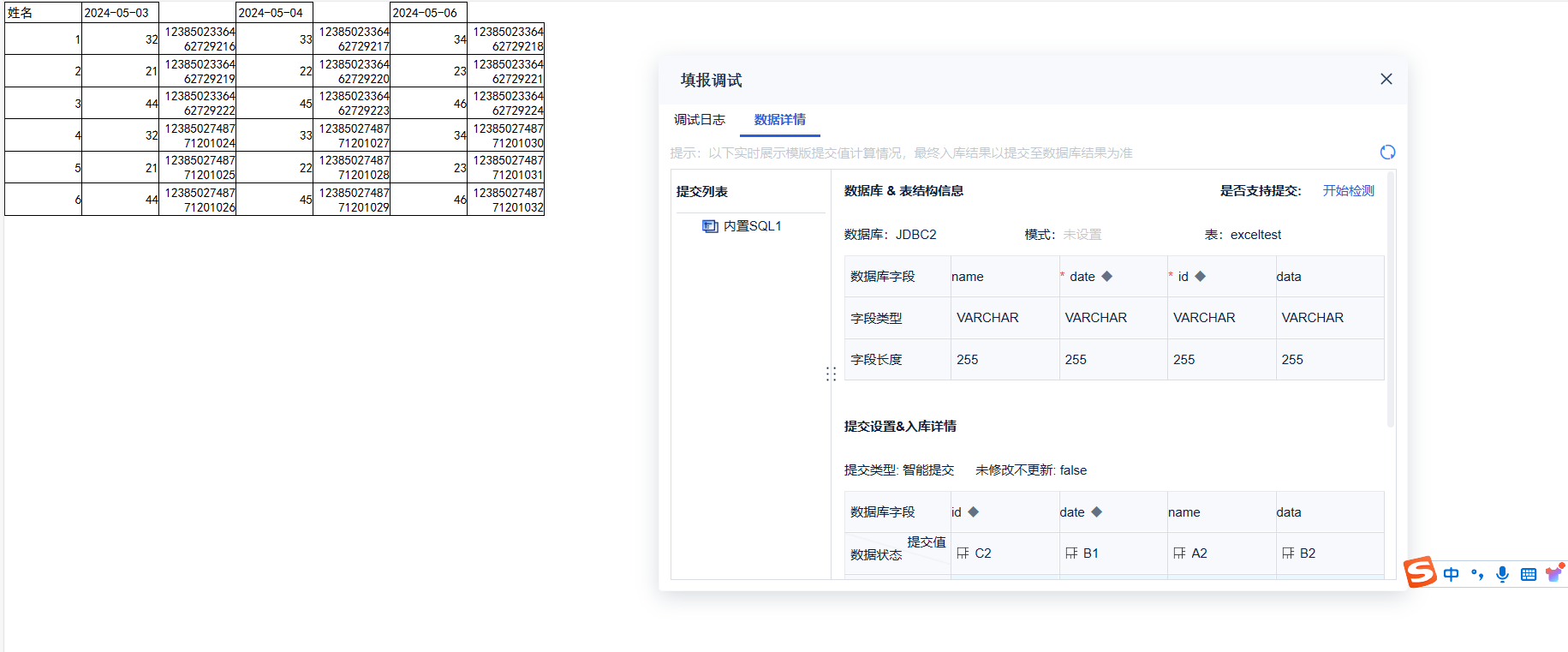Click the diamond icon beside date in 入库详情 table
This screenshot has width=1568, height=652.
tap(1096, 511)
